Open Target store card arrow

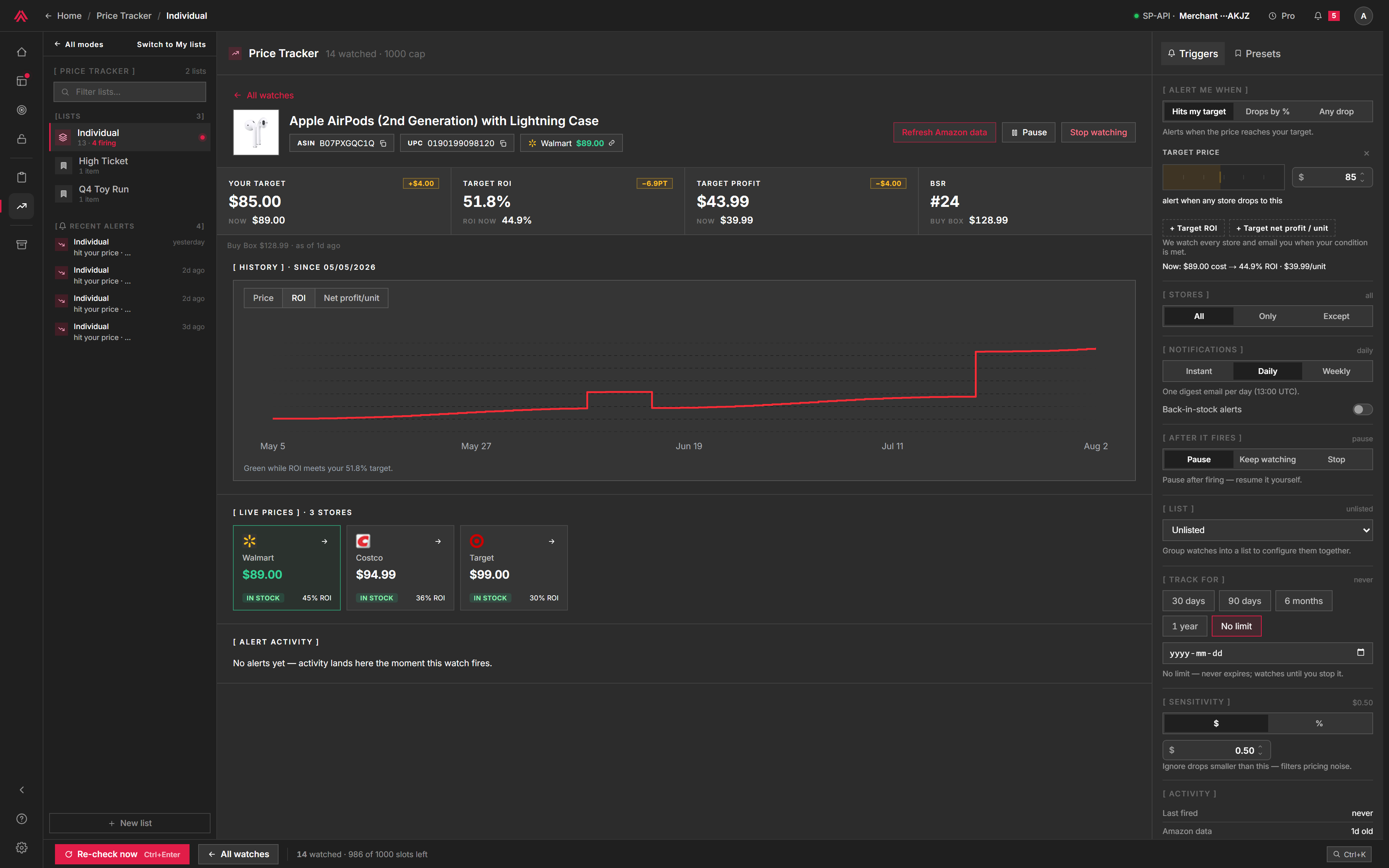tap(552, 541)
